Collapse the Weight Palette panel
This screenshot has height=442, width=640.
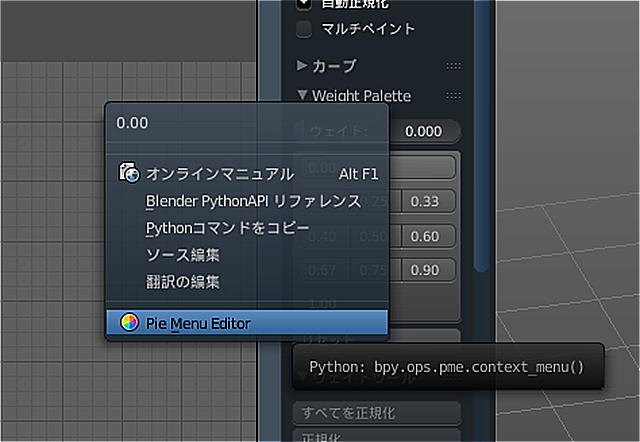tap(302, 95)
